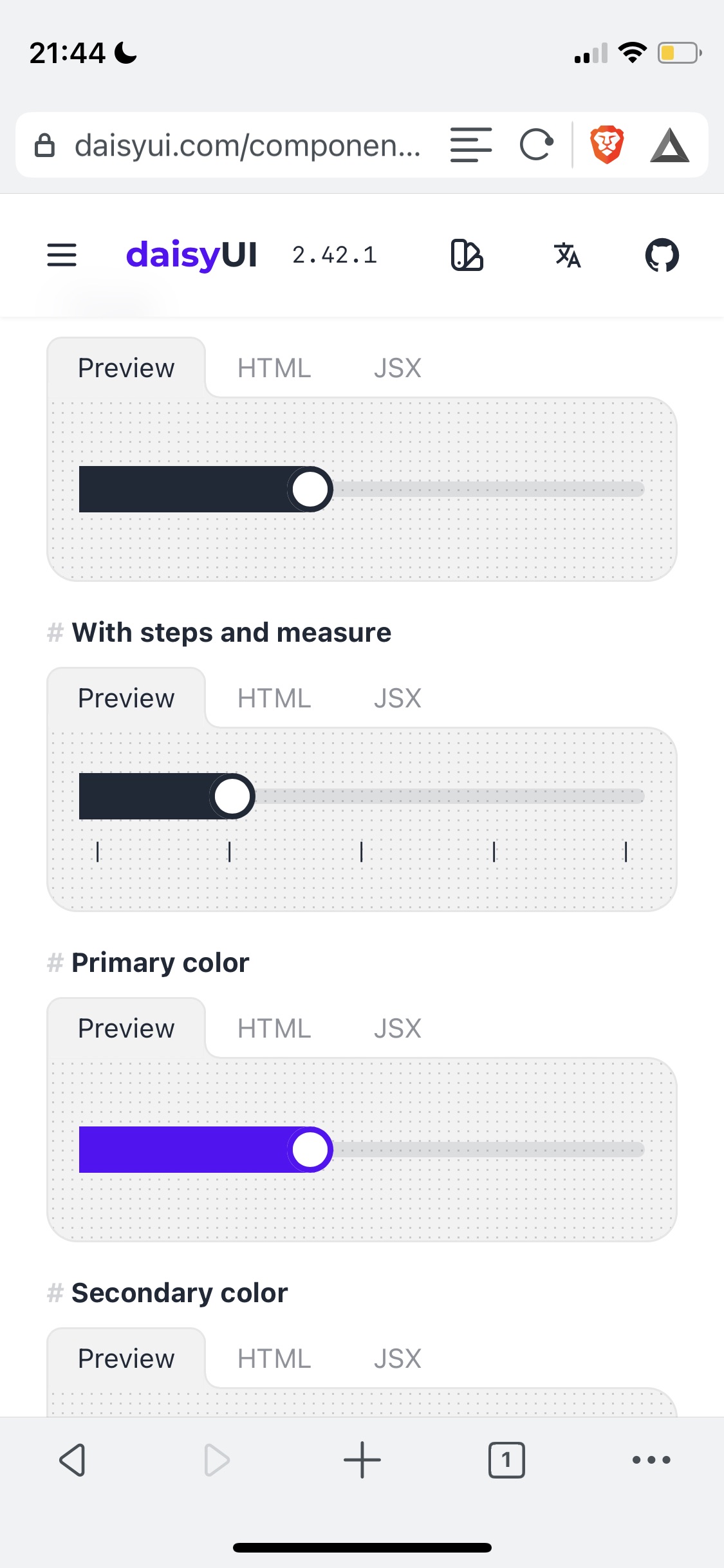Reload the current page

pos(537,145)
